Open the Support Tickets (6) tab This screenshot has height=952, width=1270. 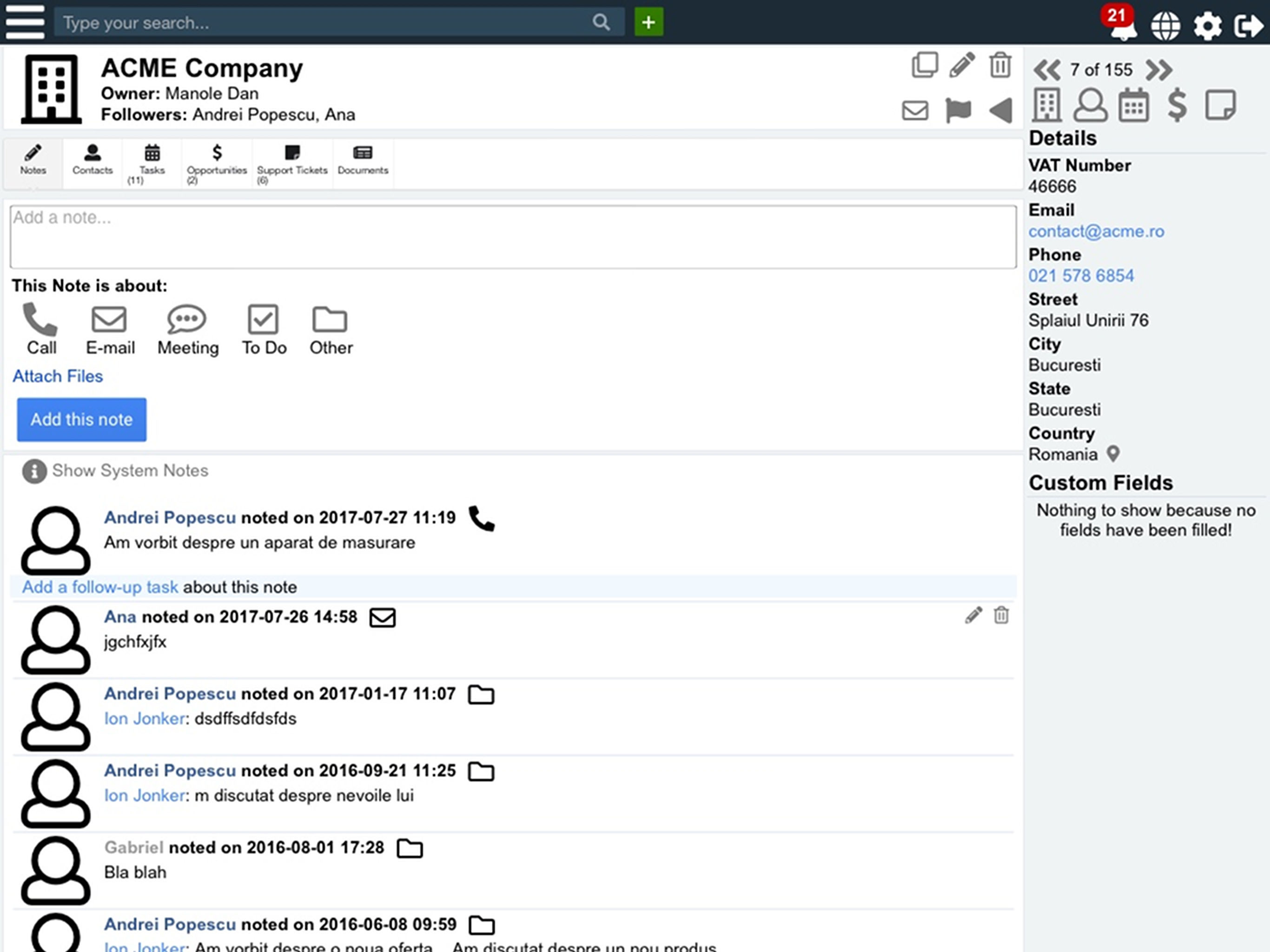click(x=292, y=163)
